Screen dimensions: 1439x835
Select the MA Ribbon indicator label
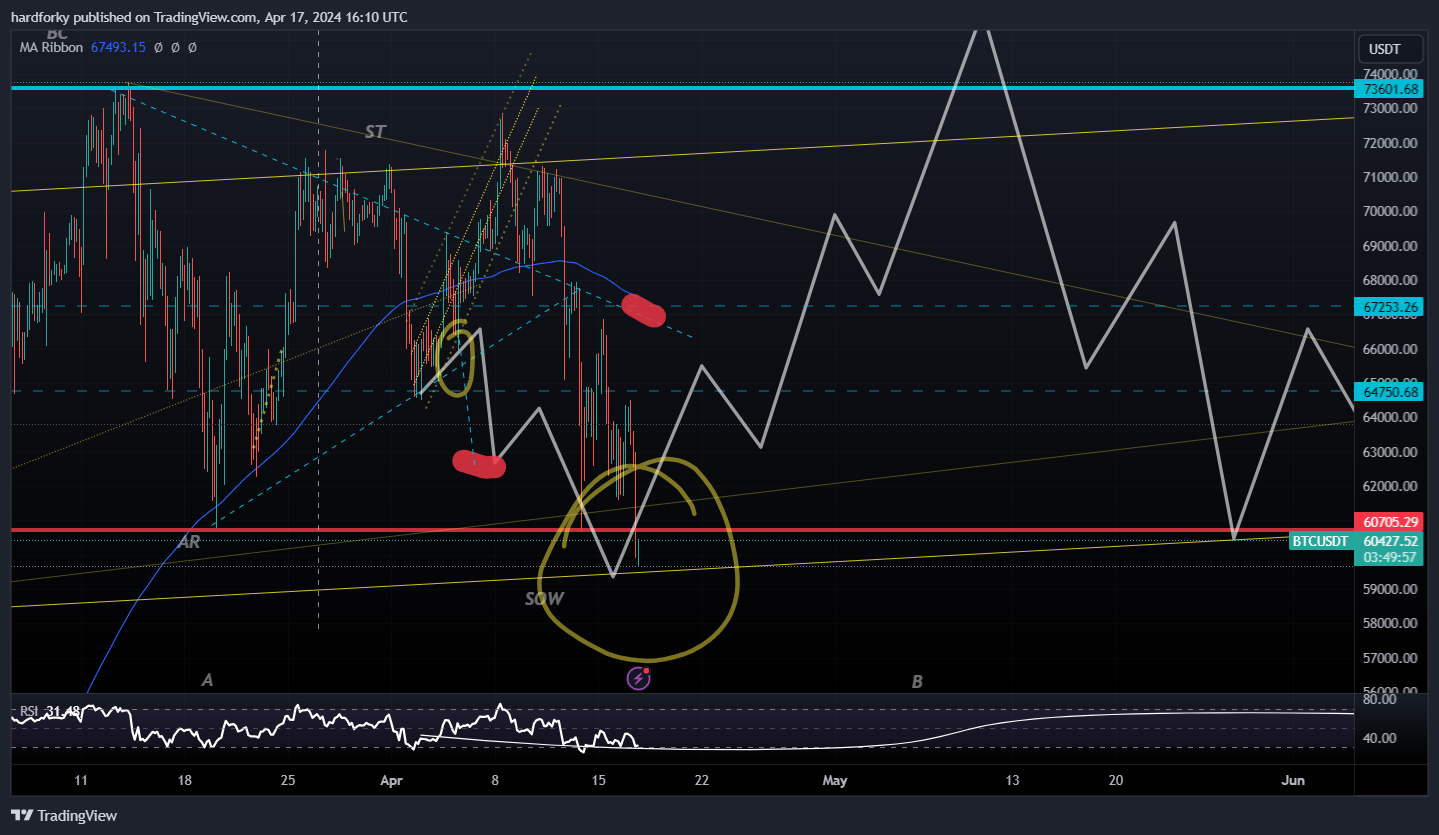52,47
